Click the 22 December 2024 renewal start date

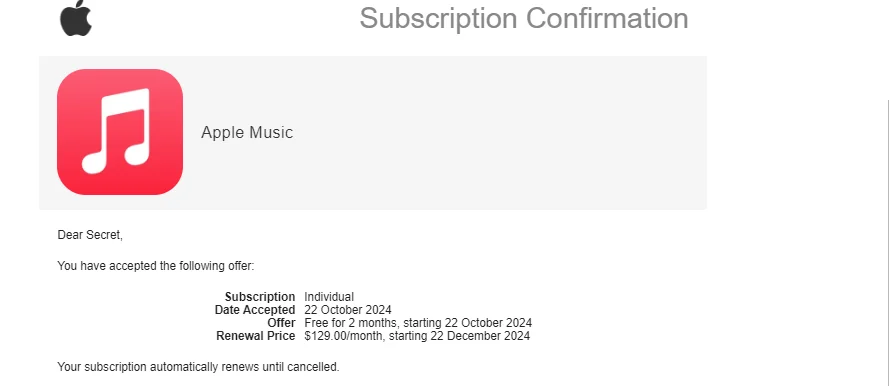point(488,336)
